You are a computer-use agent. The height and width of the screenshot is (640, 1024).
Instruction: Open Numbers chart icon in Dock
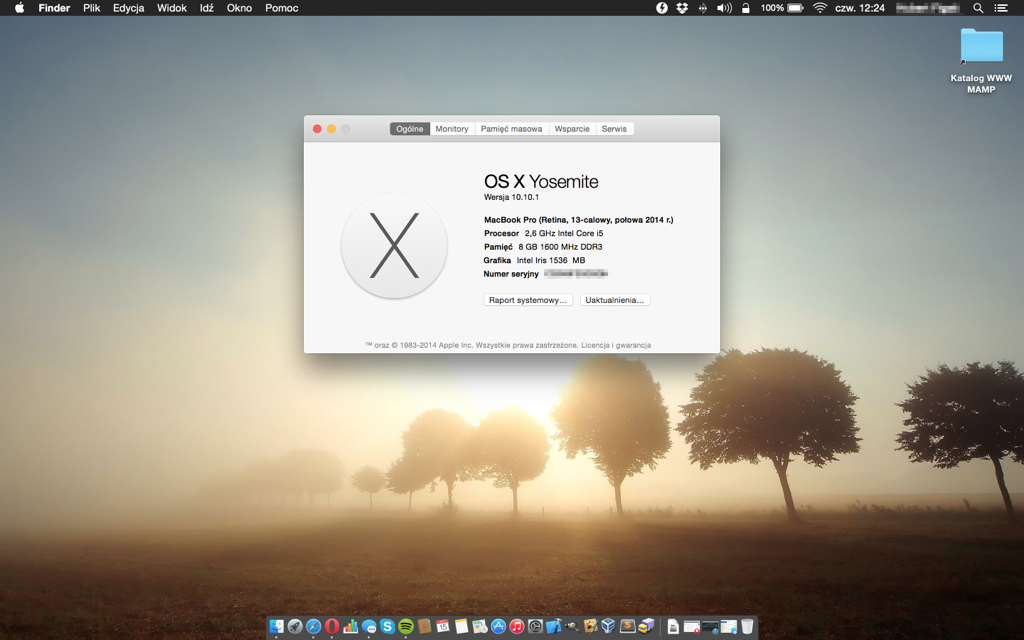pyautogui.click(x=351, y=626)
